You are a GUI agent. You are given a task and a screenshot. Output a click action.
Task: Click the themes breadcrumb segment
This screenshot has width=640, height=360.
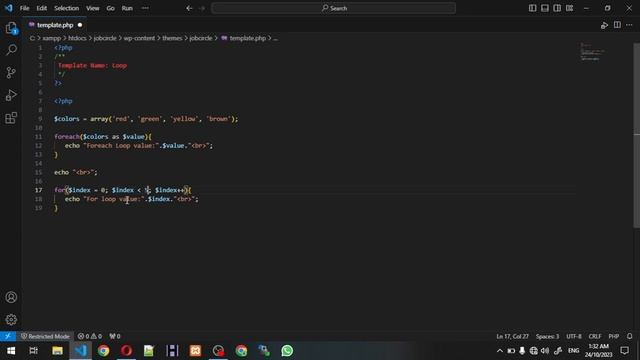(x=172, y=38)
